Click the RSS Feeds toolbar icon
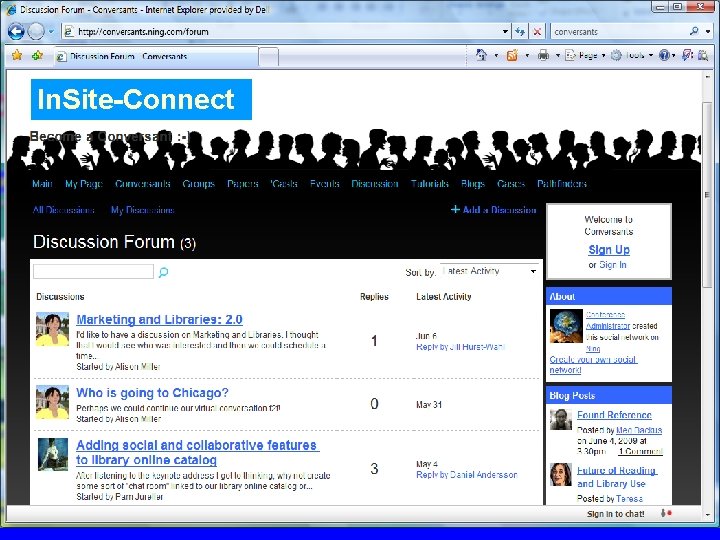Screen dimensions: 720x540 [512, 56]
